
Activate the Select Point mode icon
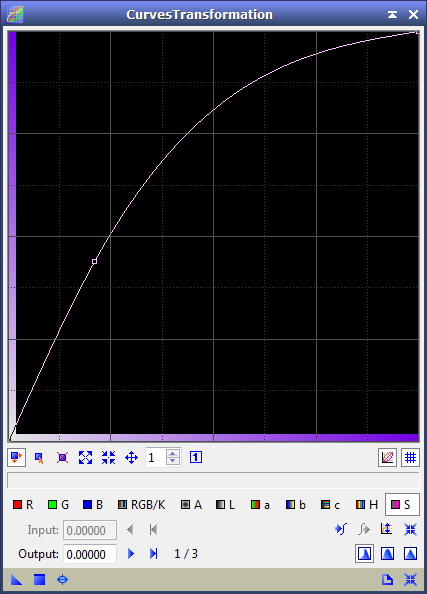coord(39,458)
